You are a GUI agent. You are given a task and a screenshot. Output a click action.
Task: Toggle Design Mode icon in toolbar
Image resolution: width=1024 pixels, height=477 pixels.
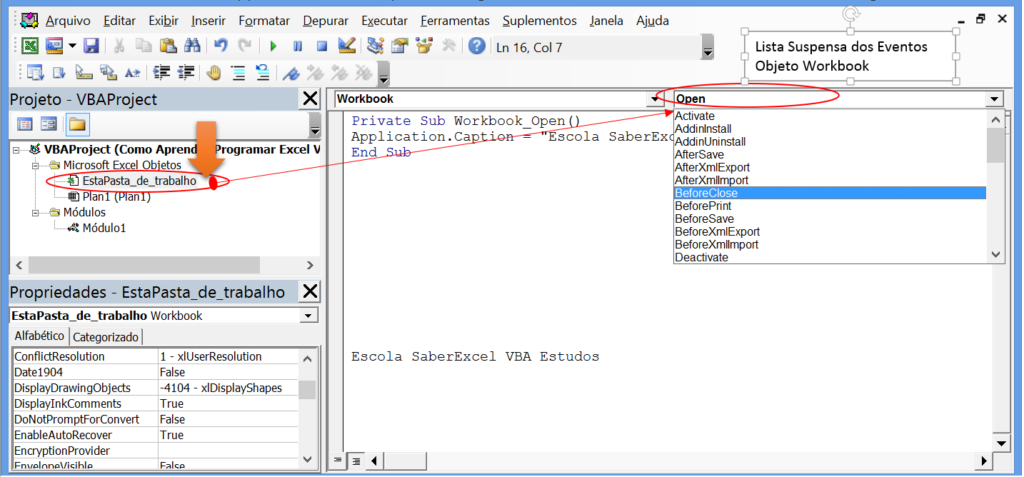tap(347, 46)
